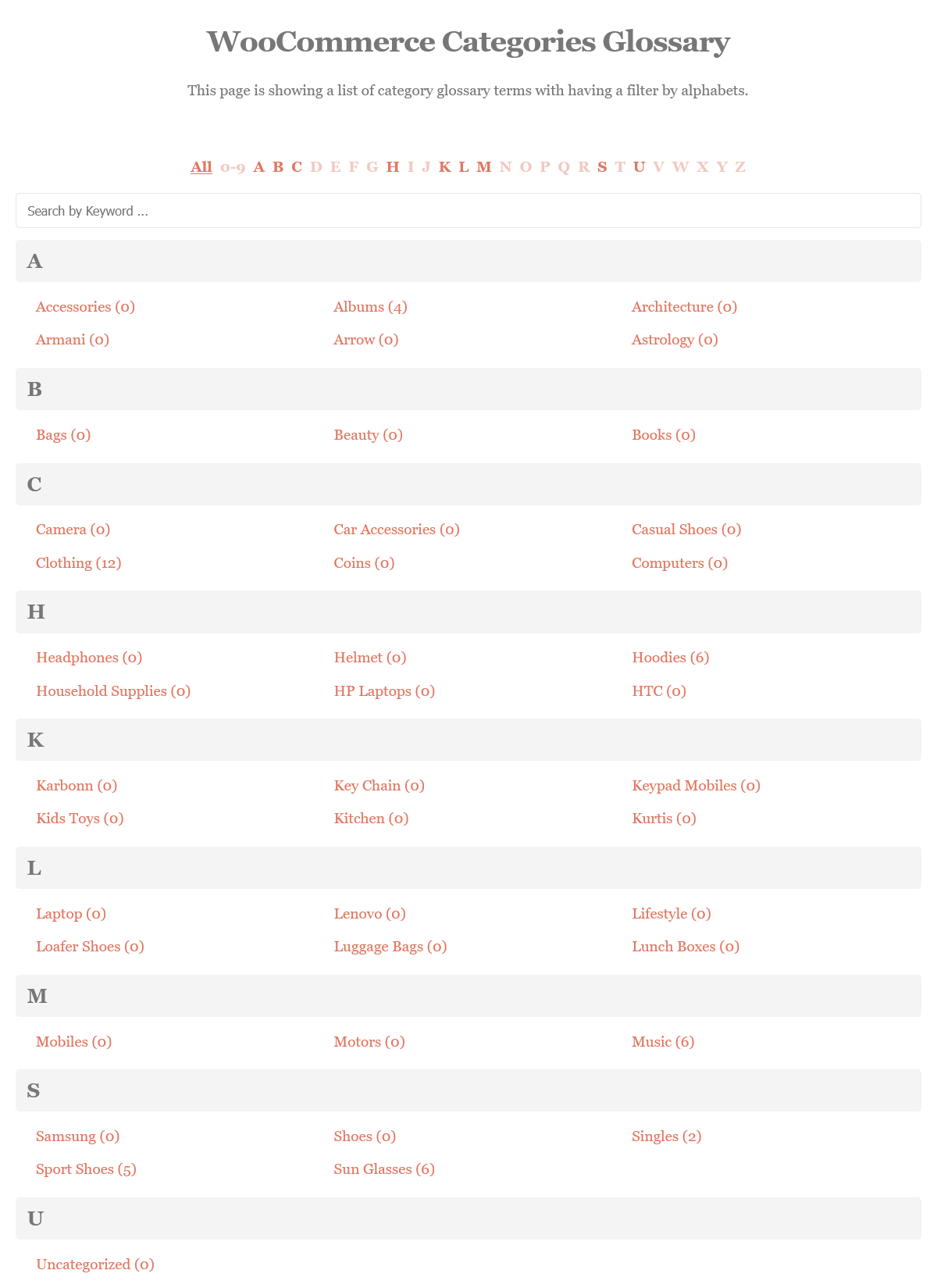The height and width of the screenshot is (1288, 937).
Task: Open the Sport Shoes (5) category
Action: click(86, 1169)
